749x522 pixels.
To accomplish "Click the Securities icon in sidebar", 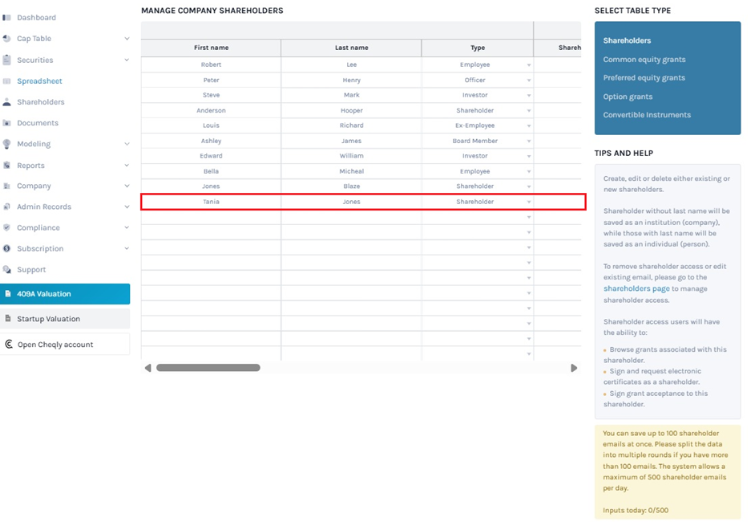I will tap(7, 60).
